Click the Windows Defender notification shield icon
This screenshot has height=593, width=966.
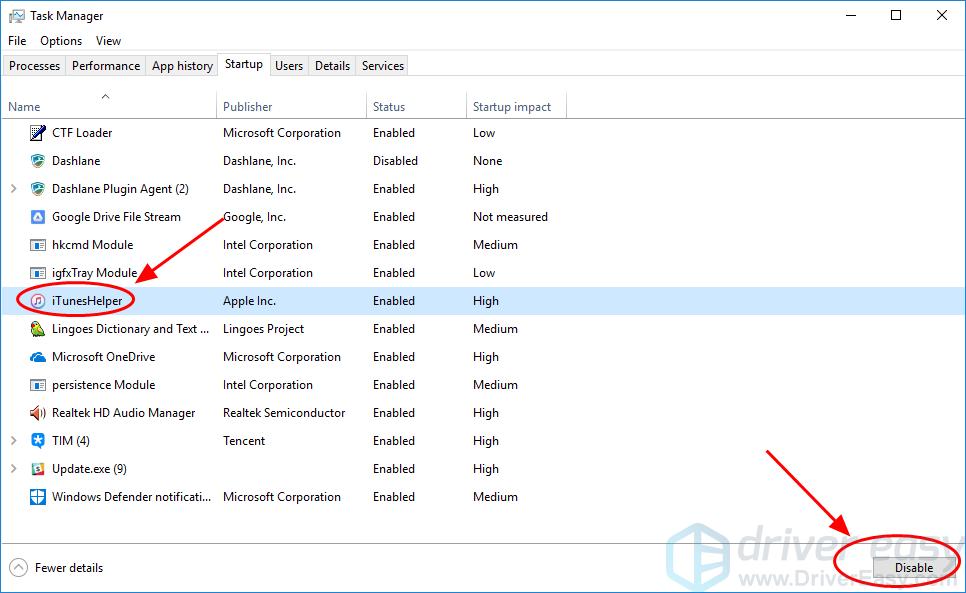(38, 497)
